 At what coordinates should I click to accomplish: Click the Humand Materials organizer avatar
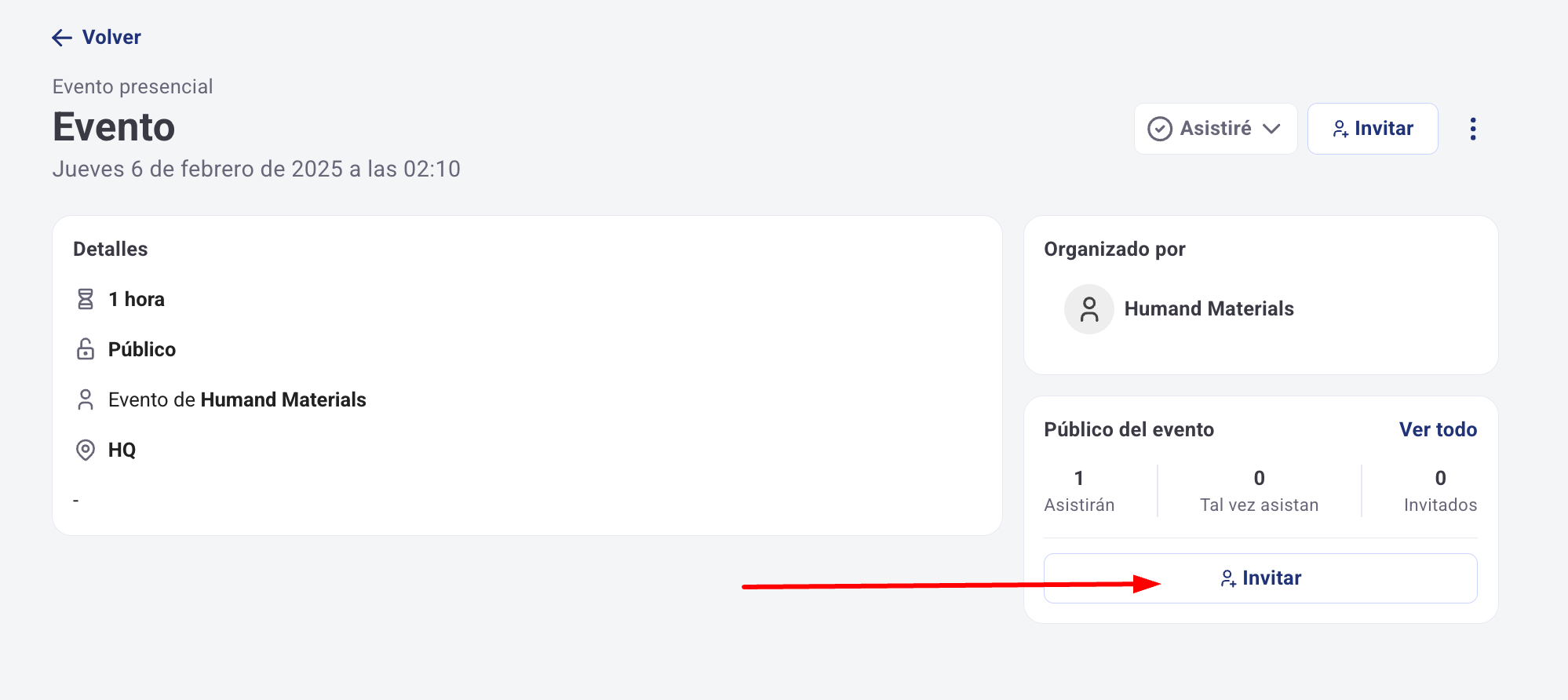coord(1088,309)
